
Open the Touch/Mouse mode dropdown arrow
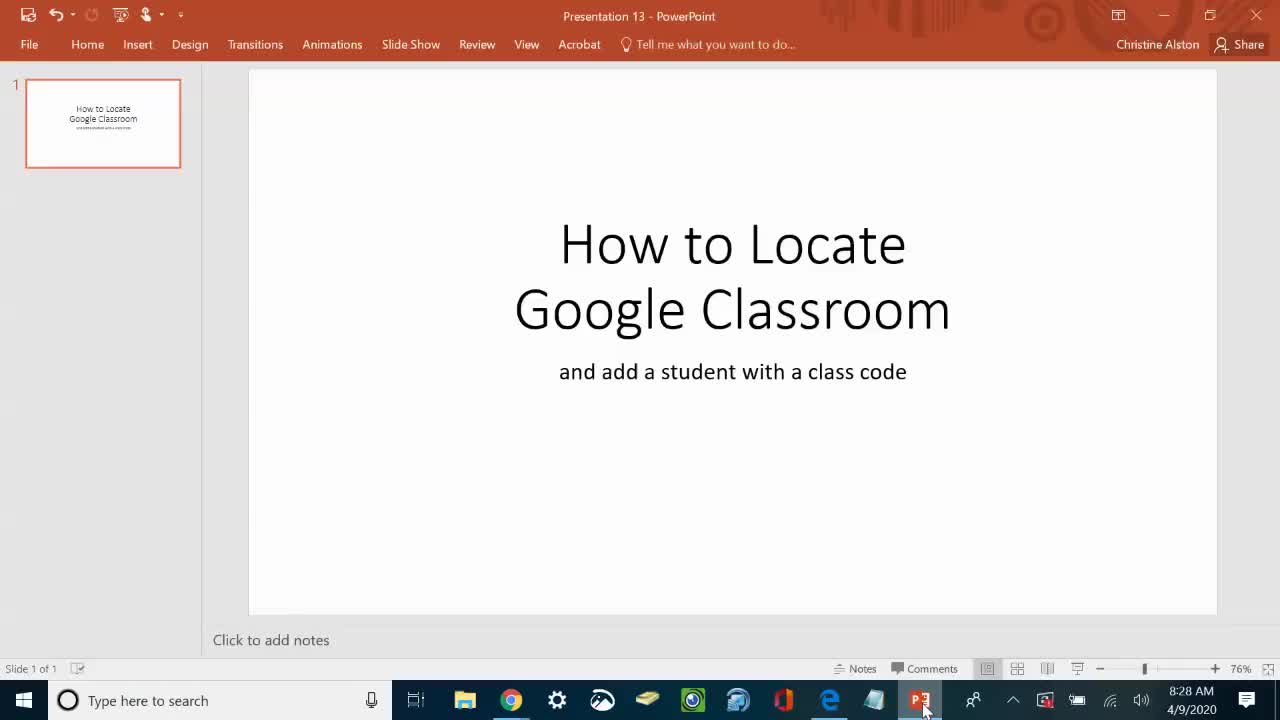(x=161, y=15)
